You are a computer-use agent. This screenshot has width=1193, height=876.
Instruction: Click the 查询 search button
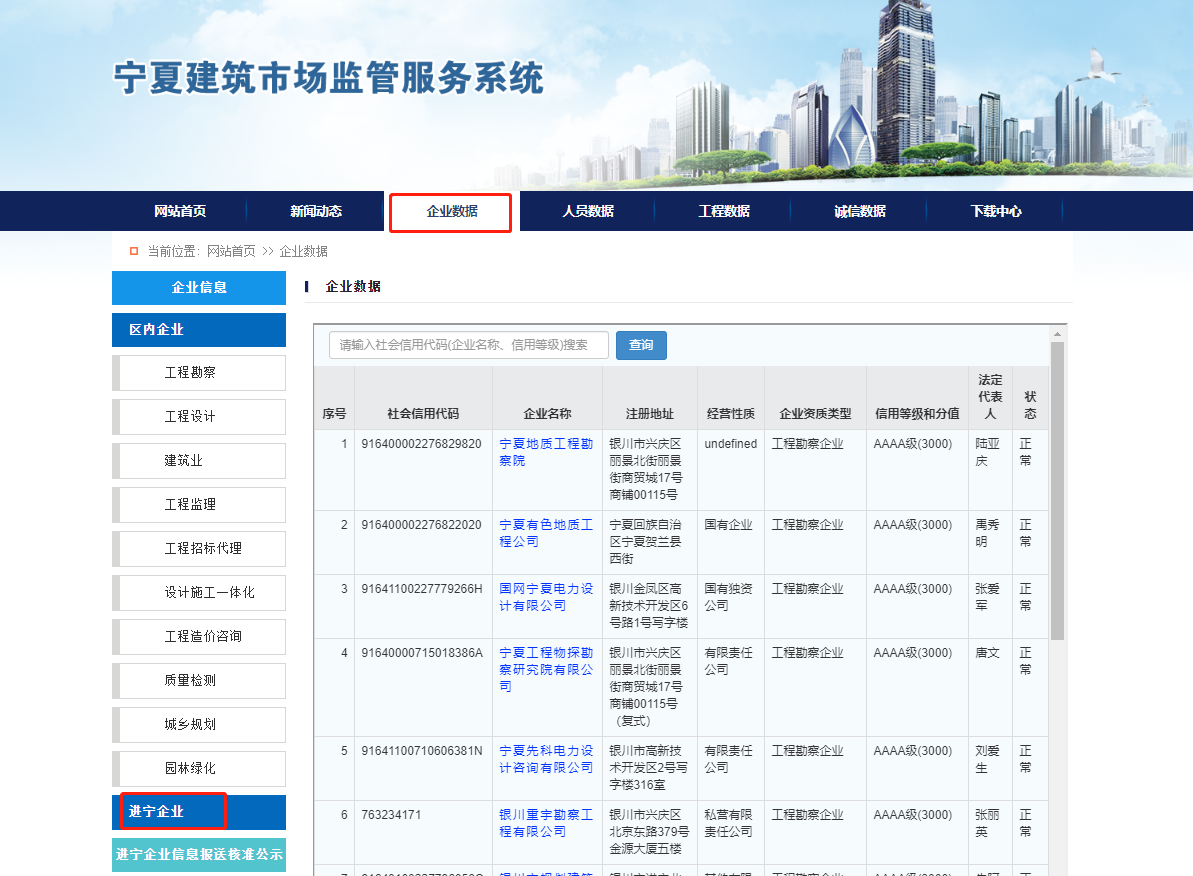[641, 345]
